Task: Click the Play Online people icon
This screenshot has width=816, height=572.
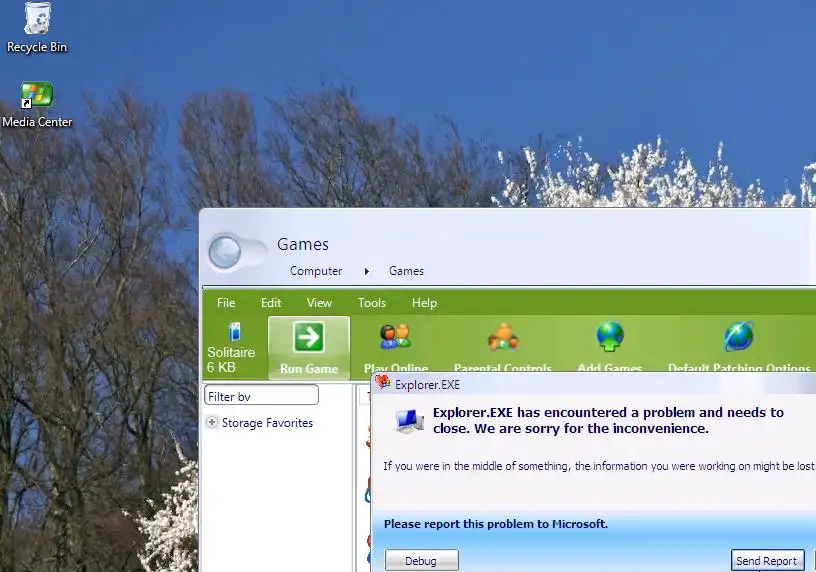Action: pos(396,337)
